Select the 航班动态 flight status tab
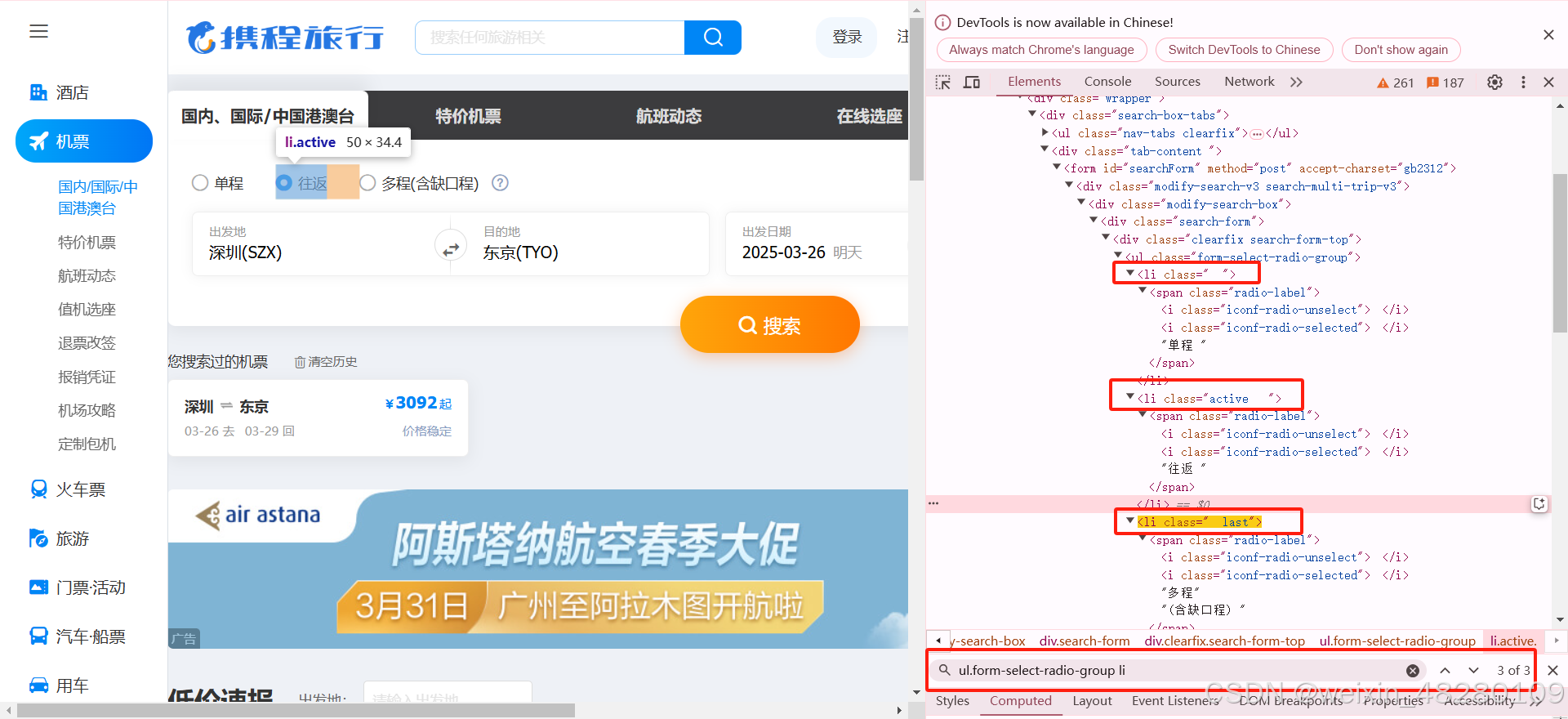Image resolution: width=1568 pixels, height=719 pixels. coord(669,116)
